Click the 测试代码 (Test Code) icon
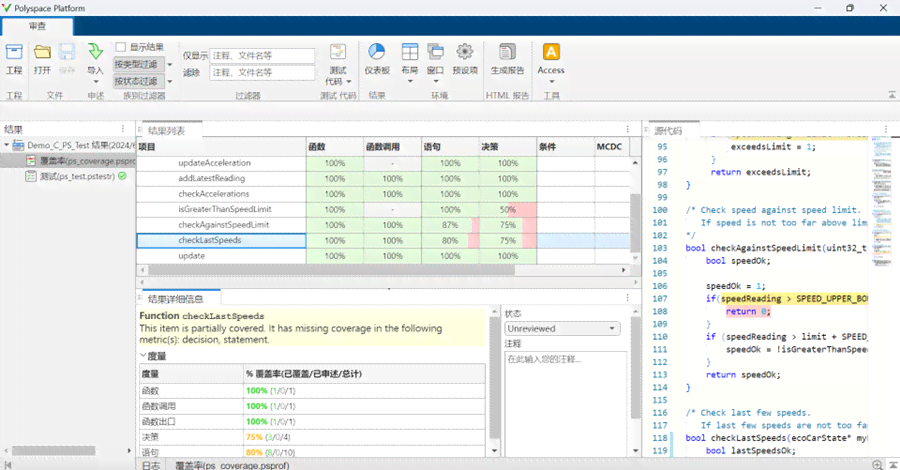 338,52
